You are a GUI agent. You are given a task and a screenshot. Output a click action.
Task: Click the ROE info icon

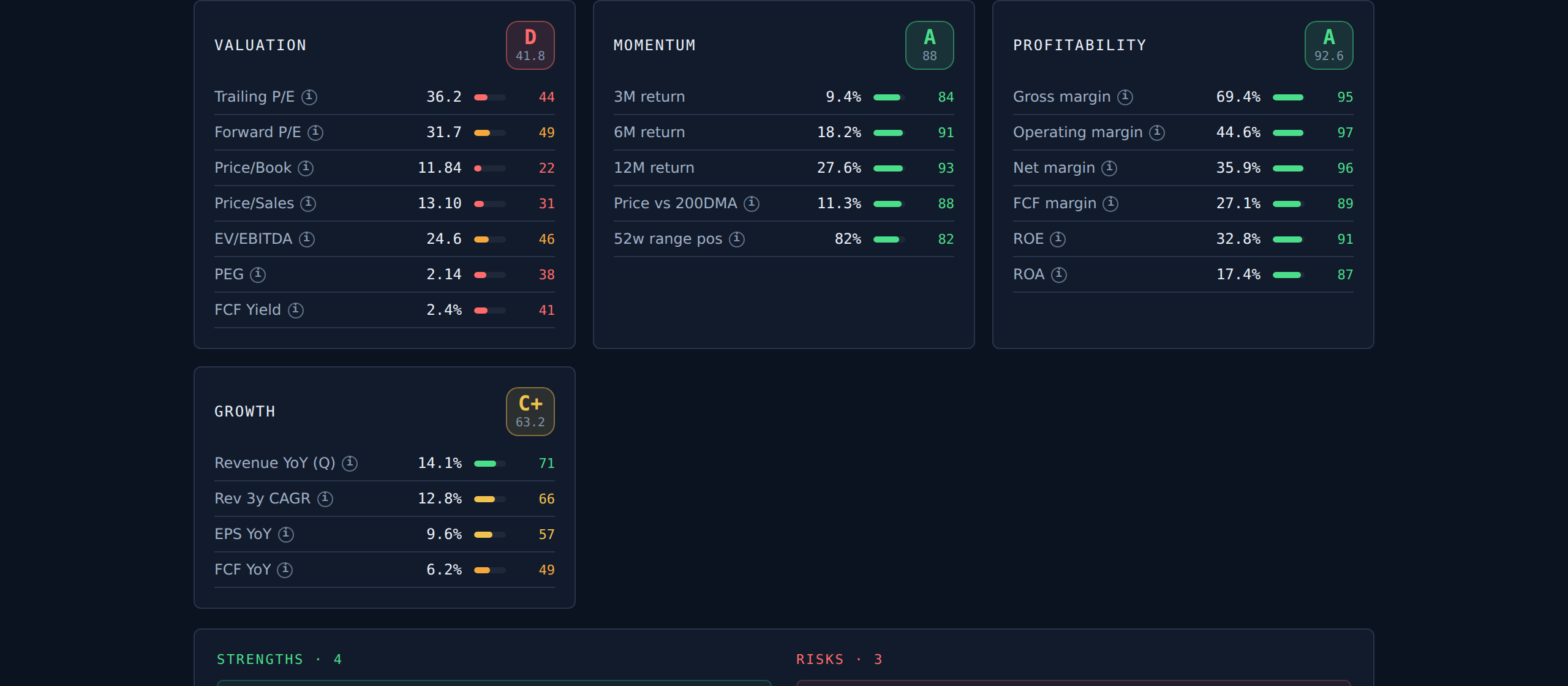click(1058, 239)
